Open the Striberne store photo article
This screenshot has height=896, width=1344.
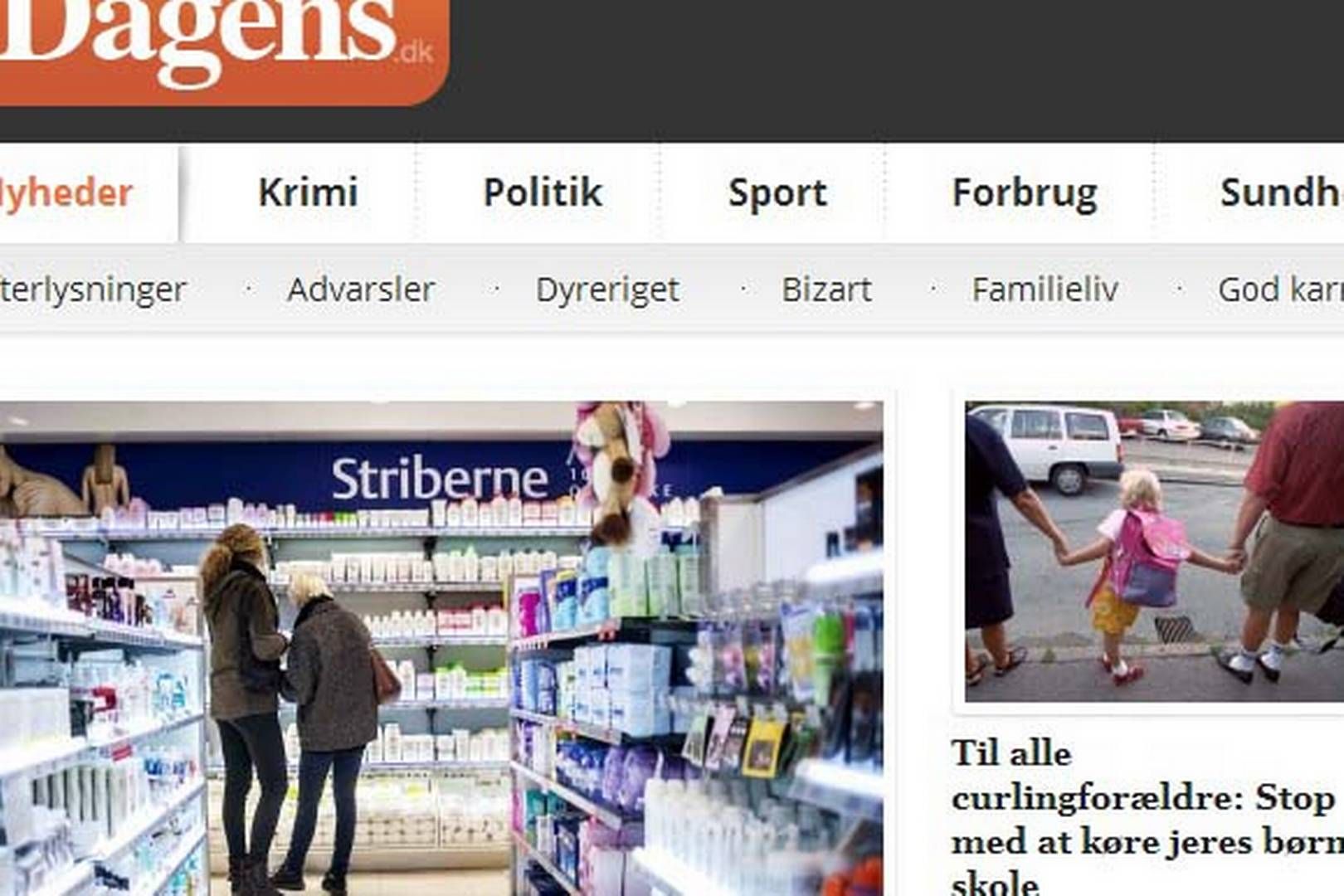(x=441, y=649)
